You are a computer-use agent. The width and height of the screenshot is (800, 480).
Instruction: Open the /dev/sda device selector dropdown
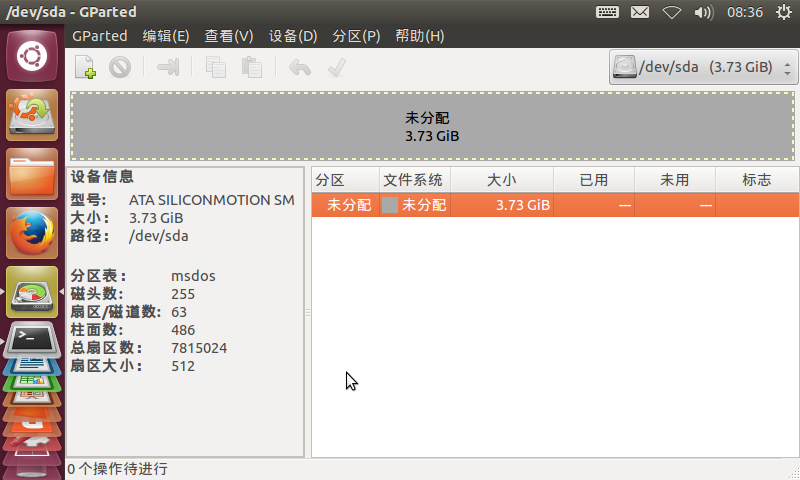click(x=703, y=67)
